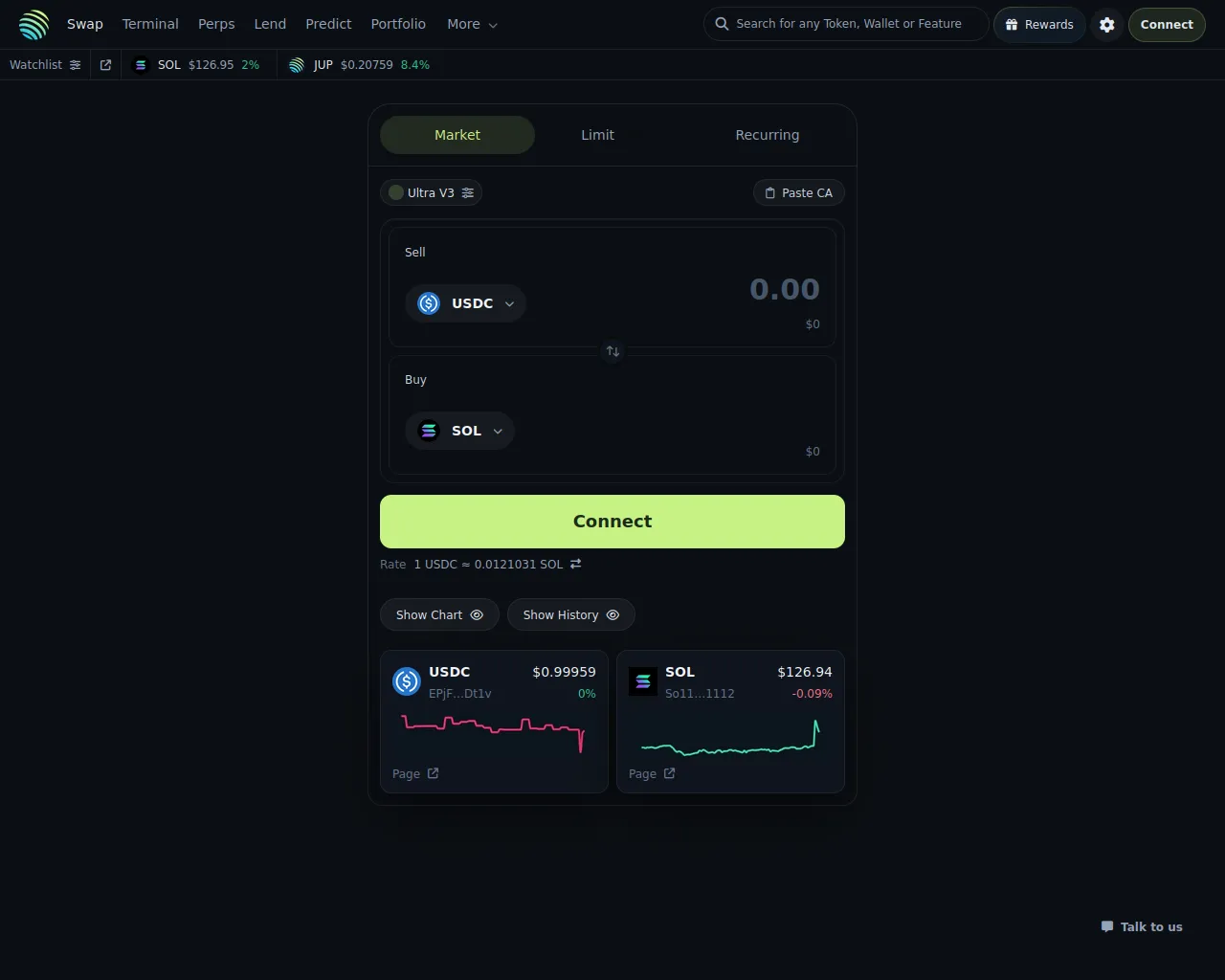This screenshot has height=980, width=1225.
Task: Open Ultra V3 settings sliders icon
Action: pos(468,193)
